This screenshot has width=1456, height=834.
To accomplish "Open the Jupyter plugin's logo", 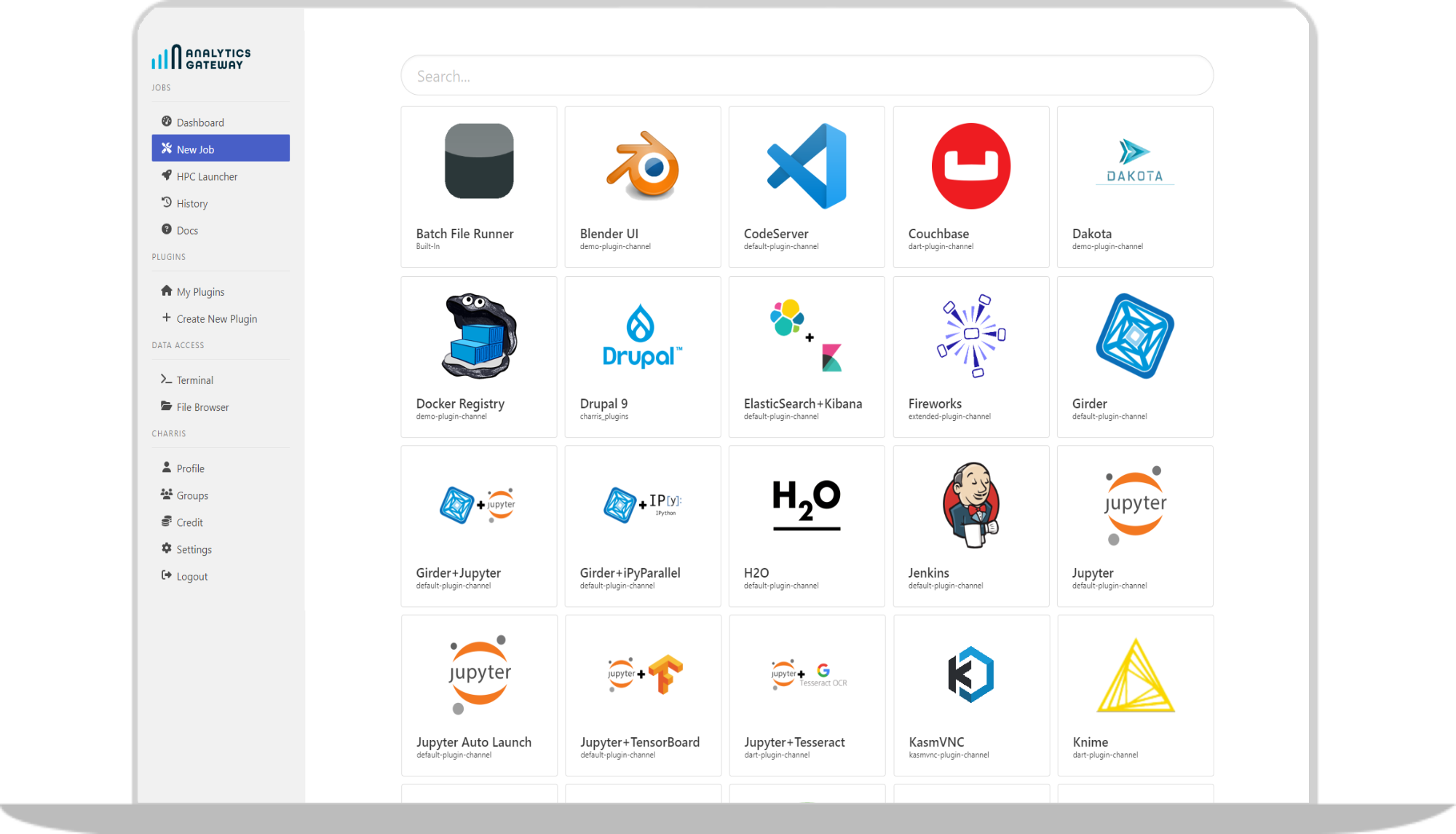I will [1135, 505].
